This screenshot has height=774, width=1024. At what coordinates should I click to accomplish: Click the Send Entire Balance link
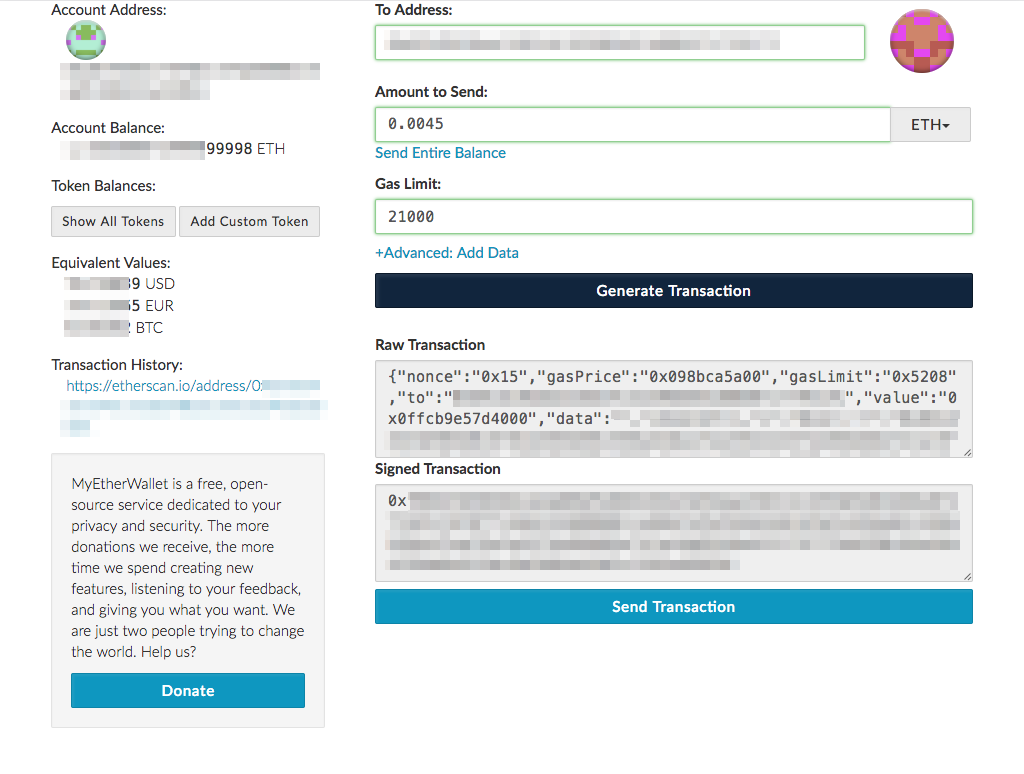coord(440,153)
